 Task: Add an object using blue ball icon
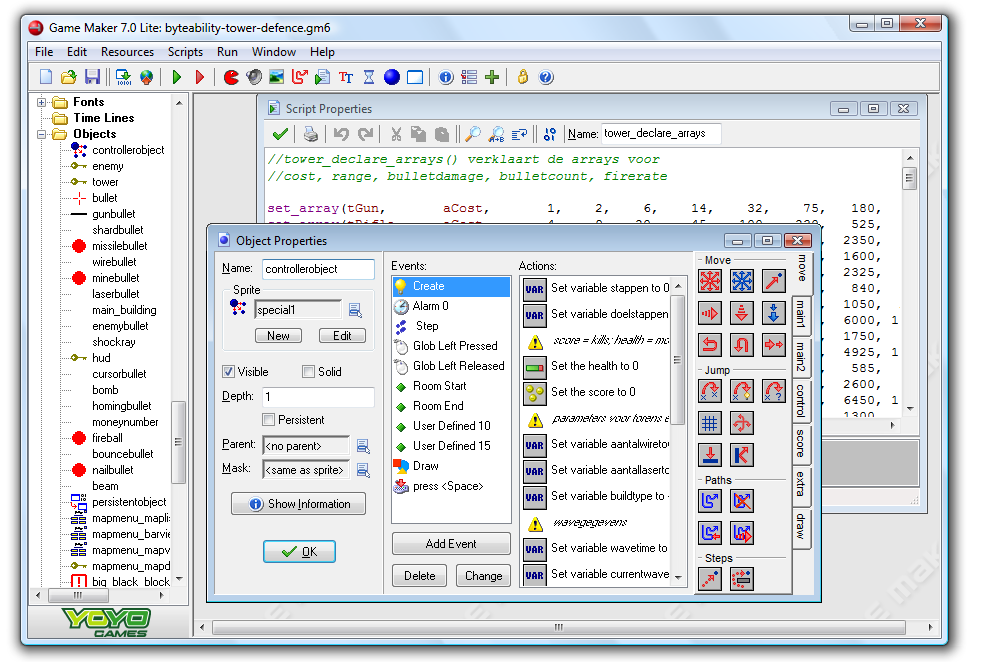(x=392, y=77)
